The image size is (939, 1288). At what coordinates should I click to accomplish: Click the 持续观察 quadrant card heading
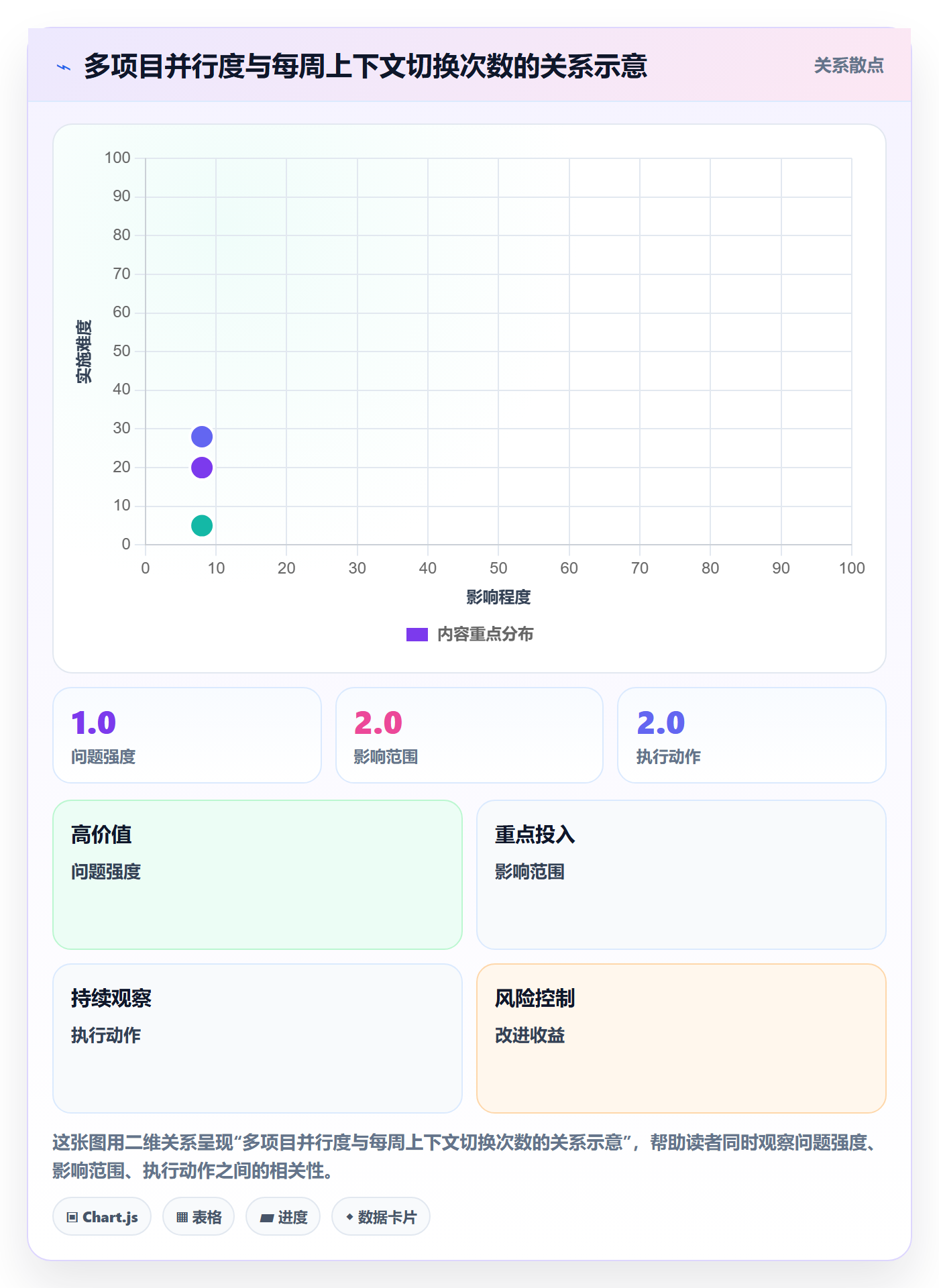[x=111, y=998]
